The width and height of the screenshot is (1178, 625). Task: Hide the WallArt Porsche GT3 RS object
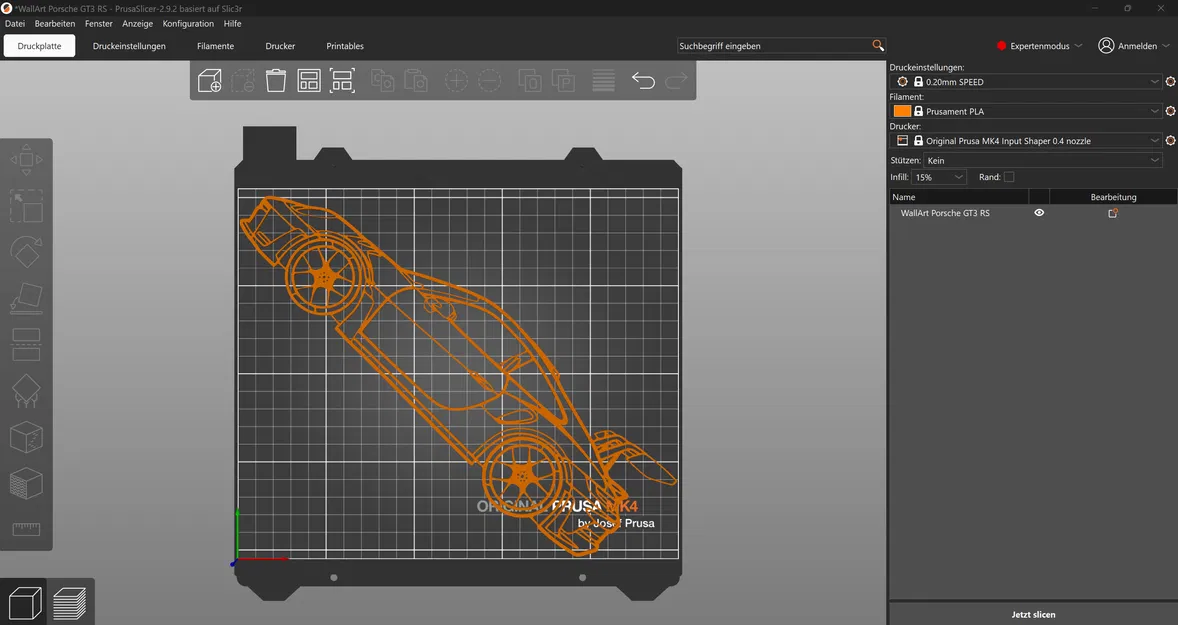pyautogui.click(x=1039, y=213)
